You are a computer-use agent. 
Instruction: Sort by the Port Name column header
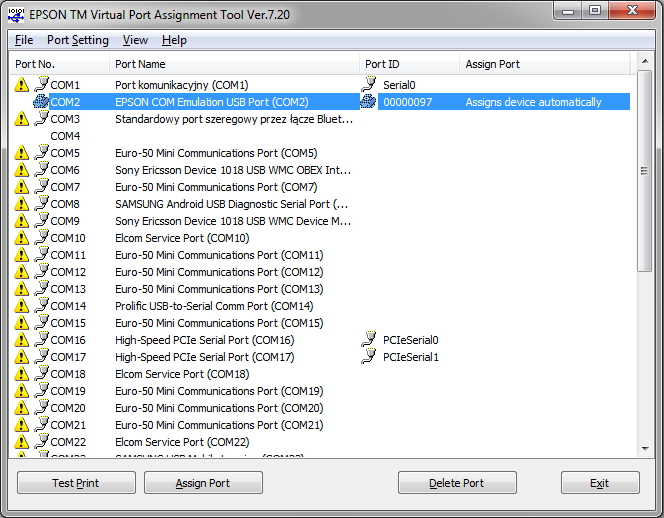(234, 64)
